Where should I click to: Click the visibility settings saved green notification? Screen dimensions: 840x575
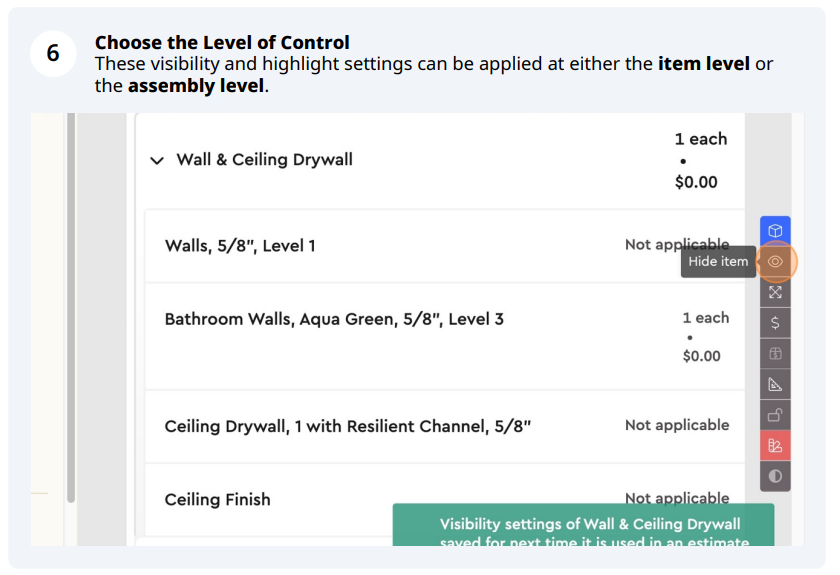pos(583,525)
